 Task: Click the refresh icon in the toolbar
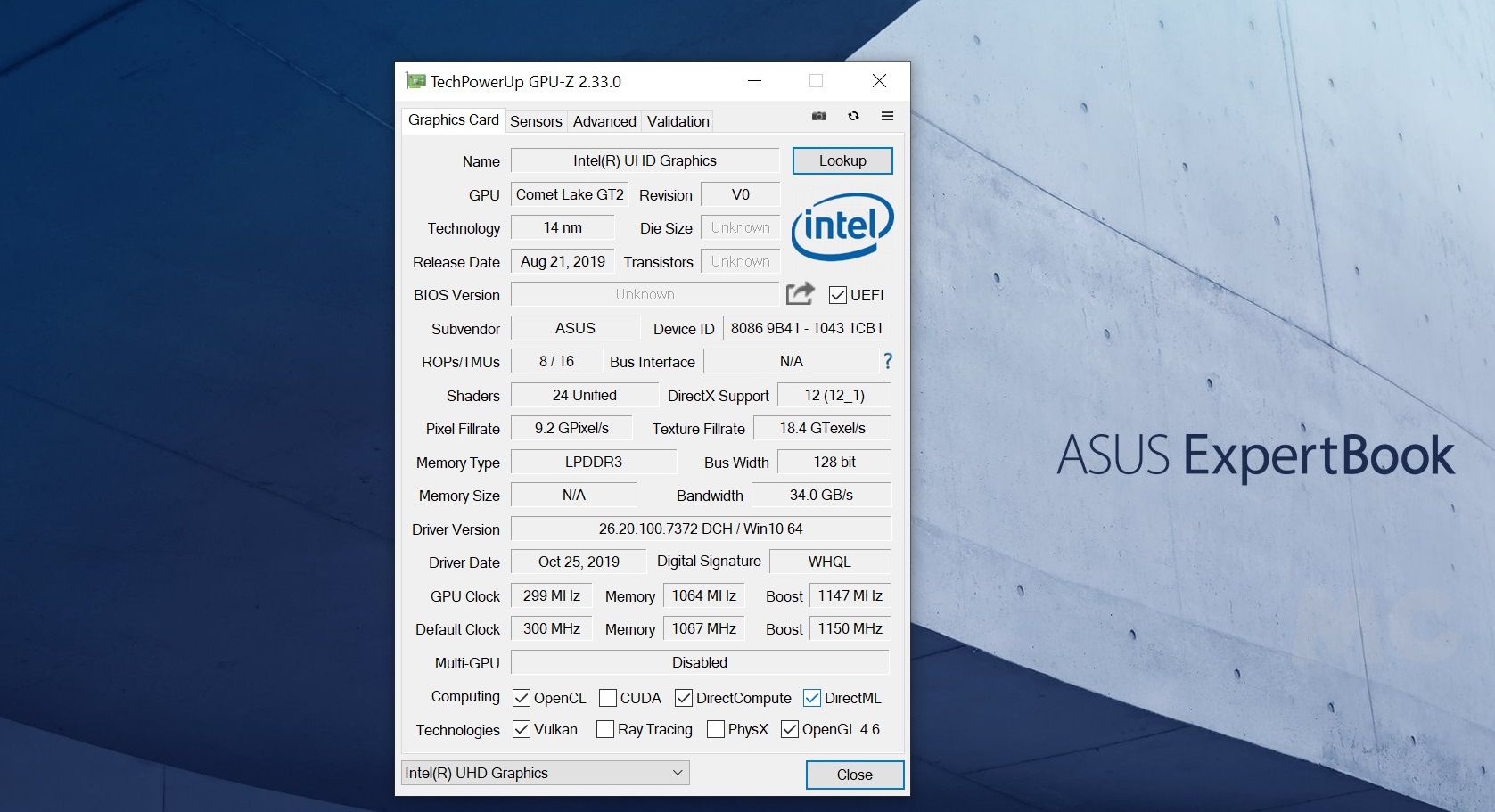853,116
